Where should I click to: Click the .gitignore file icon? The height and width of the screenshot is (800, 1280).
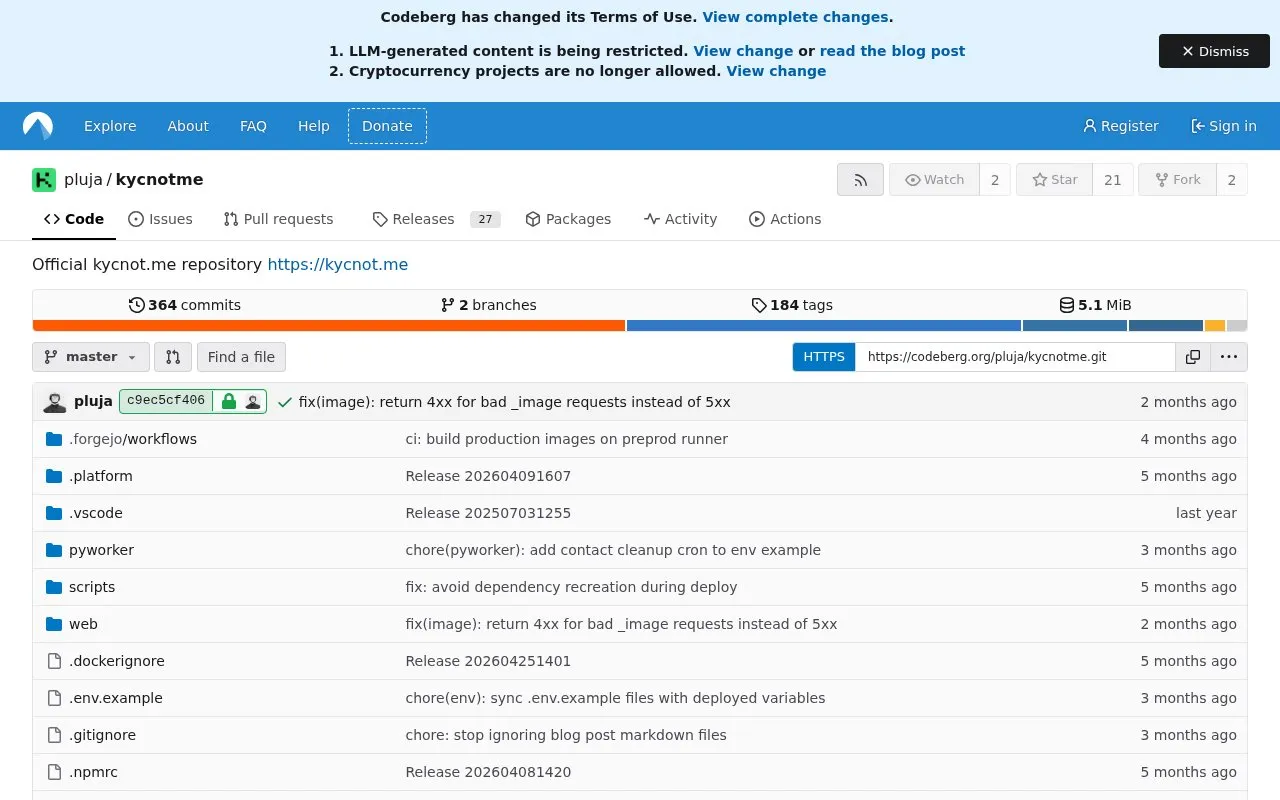(x=54, y=735)
